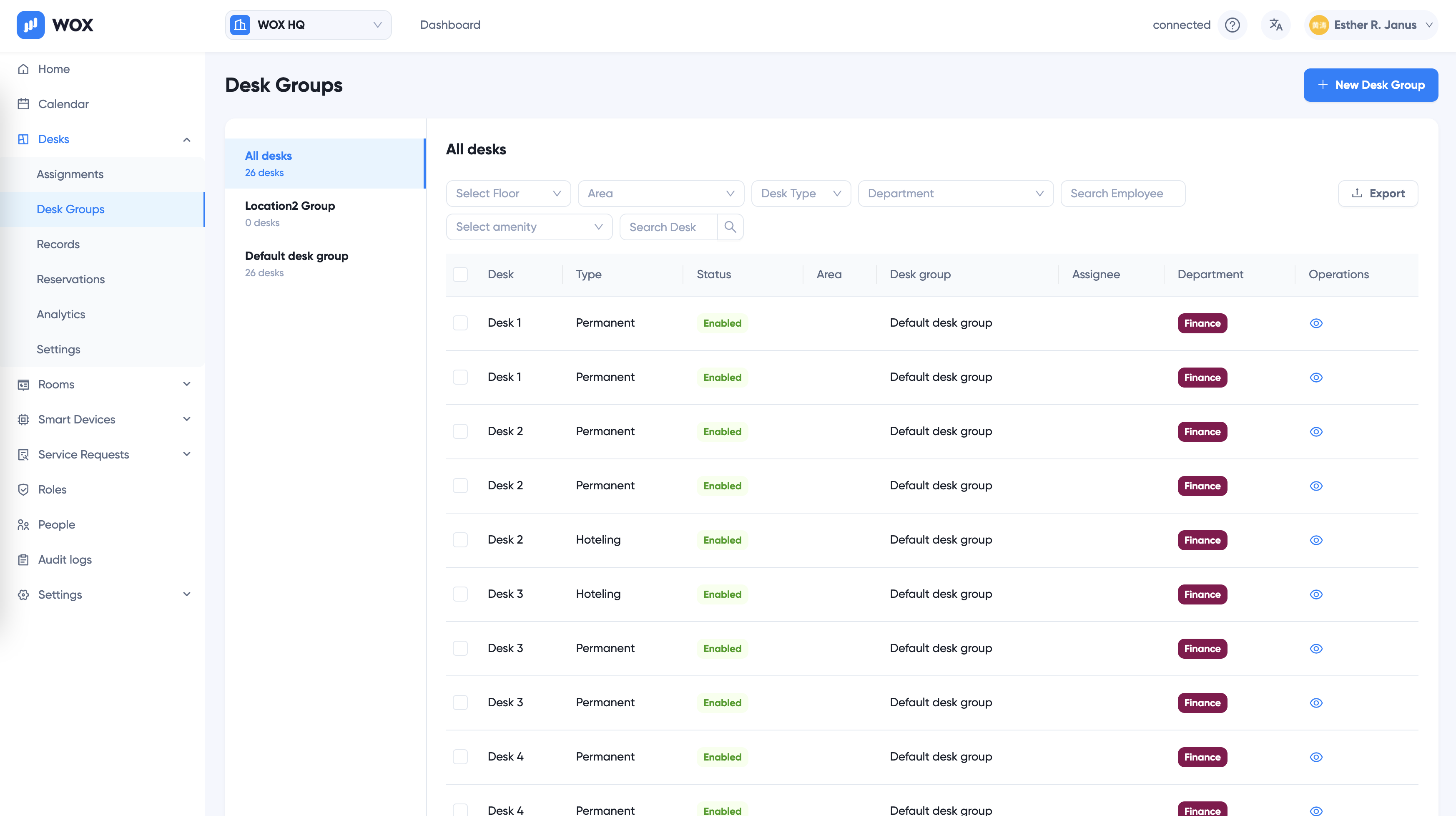The image size is (1456, 816).
Task: Tick the first Desk 1 row checkbox
Action: (460, 322)
